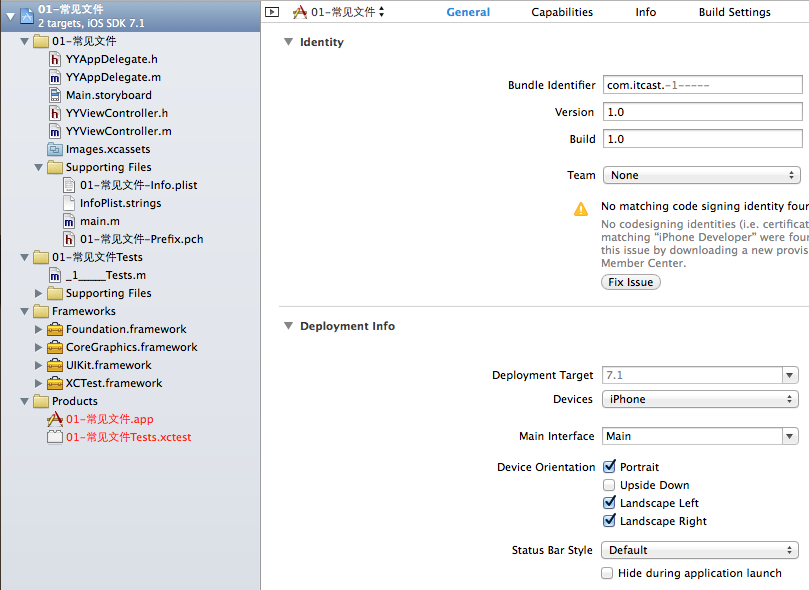
Task: Click the YYViewController.h header icon
Action: click(55, 113)
